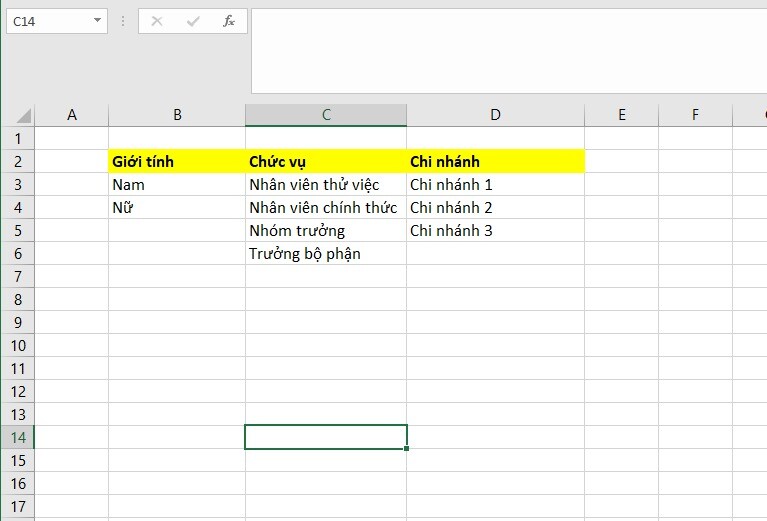Screen dimensions: 767x521
Task: Open the Name Box dropdown arrow
Action: 97,21
